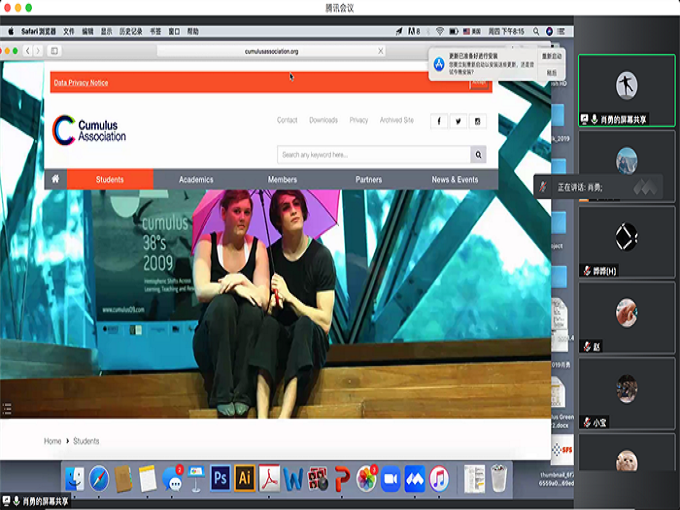Viewport: 680px width, 510px height.
Task: Click the Downloads link in header
Action: [323, 120]
